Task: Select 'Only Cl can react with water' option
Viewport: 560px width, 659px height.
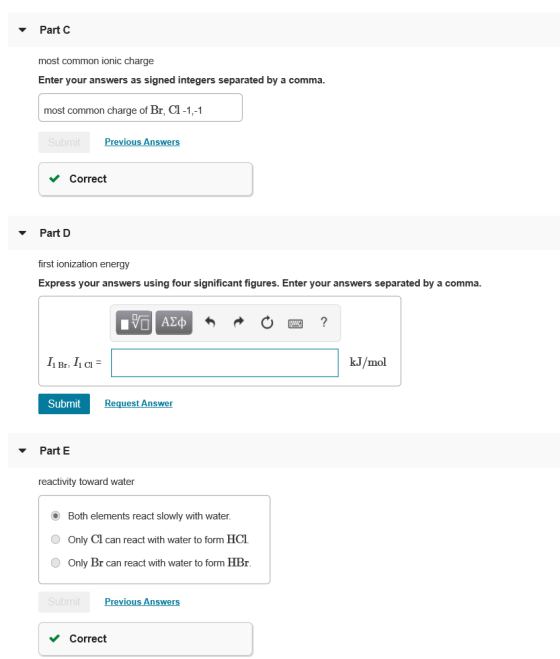Action: (55, 539)
